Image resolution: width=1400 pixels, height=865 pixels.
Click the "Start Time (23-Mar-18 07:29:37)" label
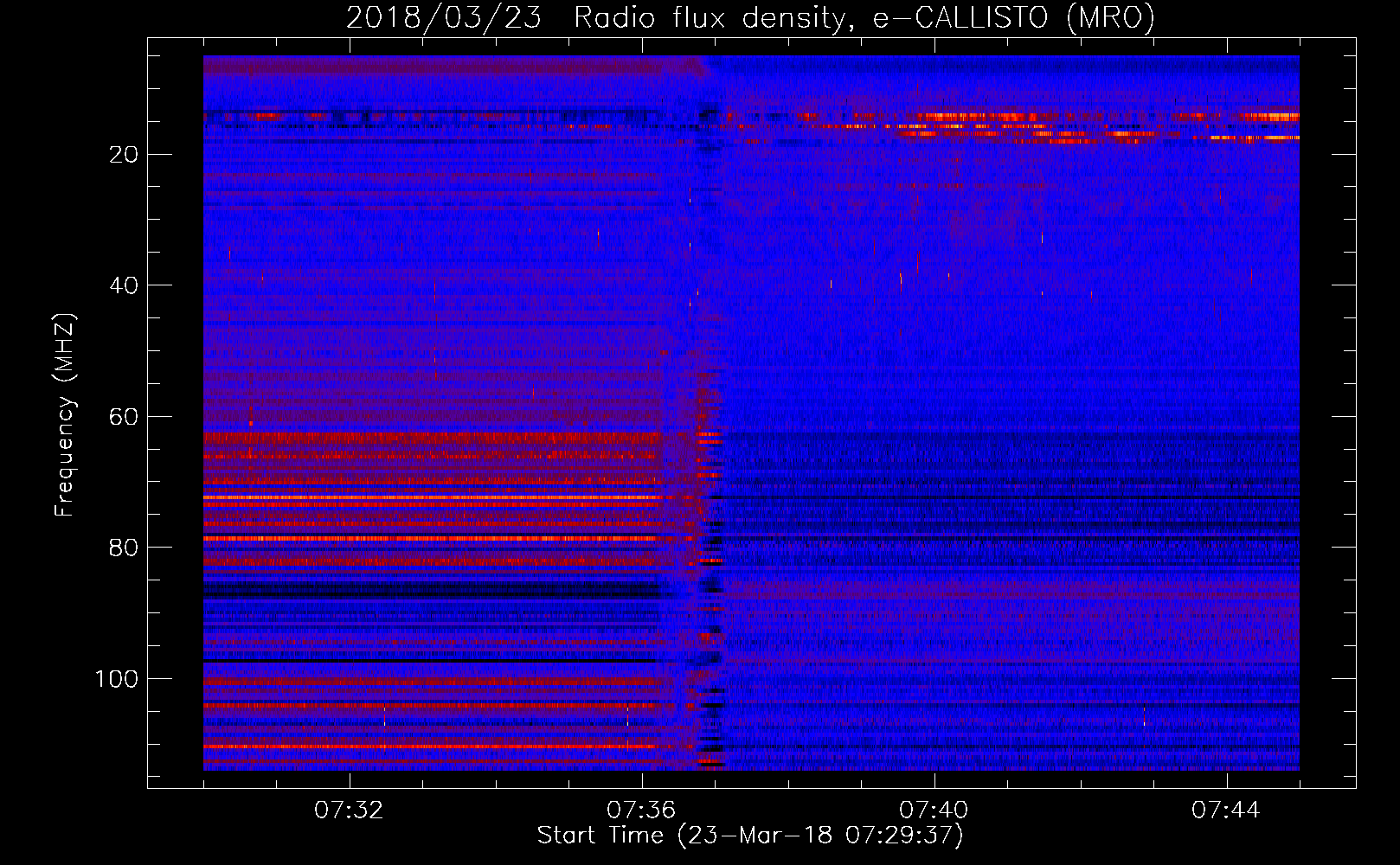click(750, 836)
